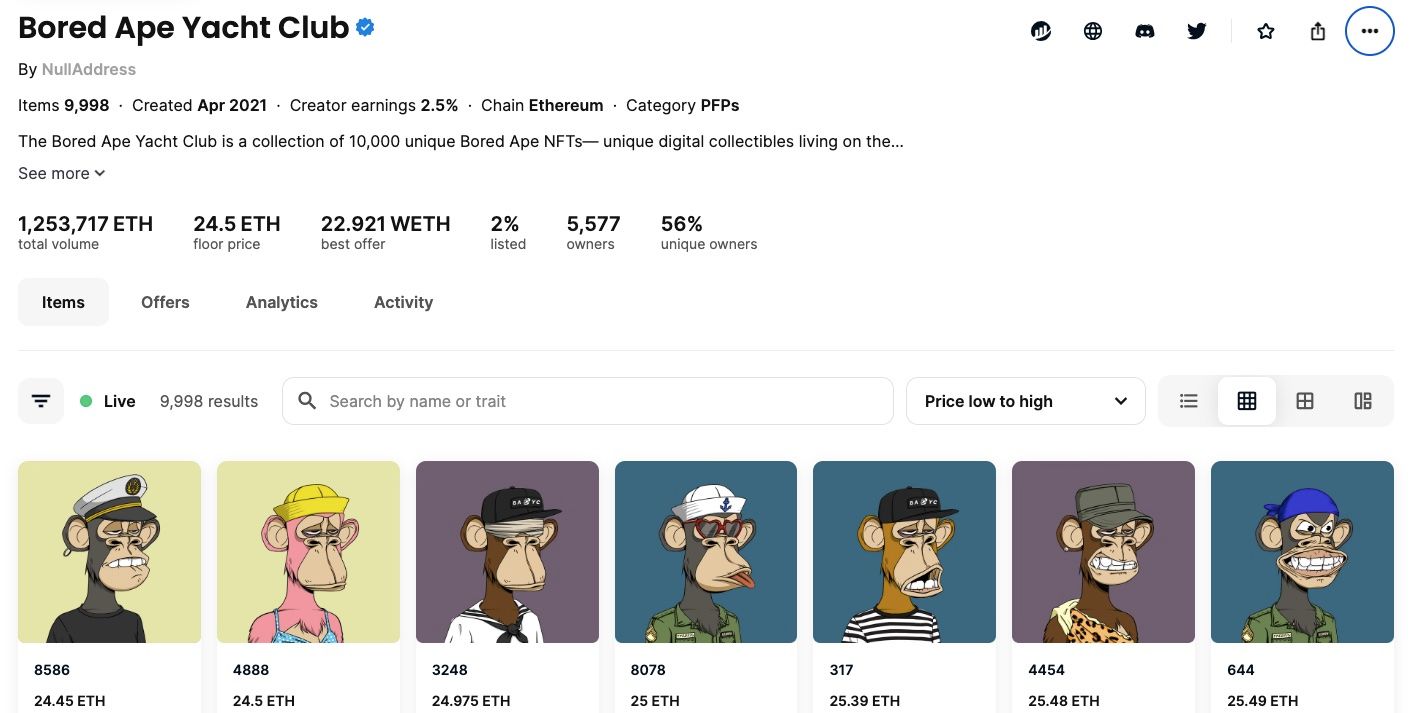Open the analytics chart icon link
The height and width of the screenshot is (713, 1413).
(x=1041, y=31)
